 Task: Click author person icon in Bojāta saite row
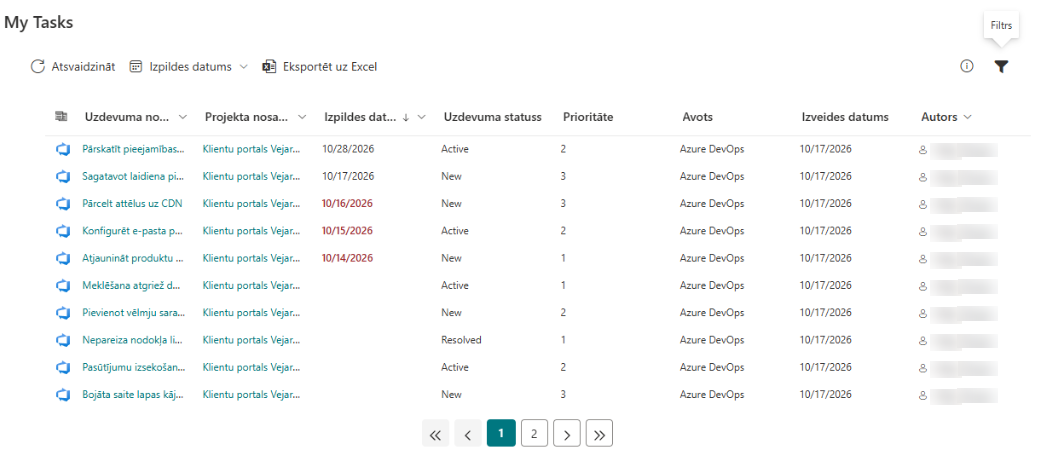pos(922,395)
